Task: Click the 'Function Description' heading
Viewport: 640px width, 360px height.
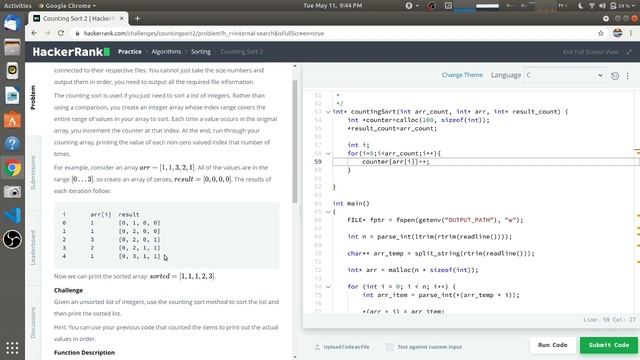Action: click(x=84, y=353)
